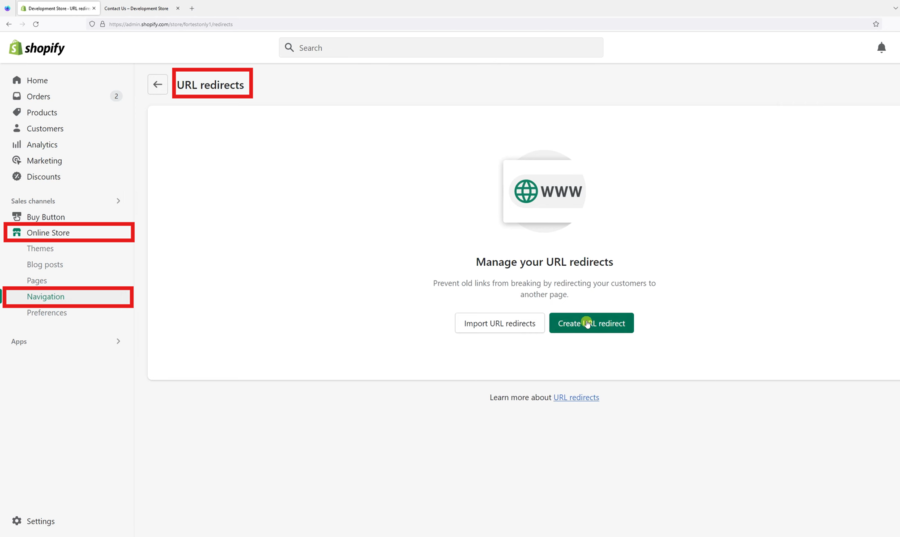This screenshot has width=900, height=537.
Task: Click into the Shopify search field
Action: (x=441, y=48)
